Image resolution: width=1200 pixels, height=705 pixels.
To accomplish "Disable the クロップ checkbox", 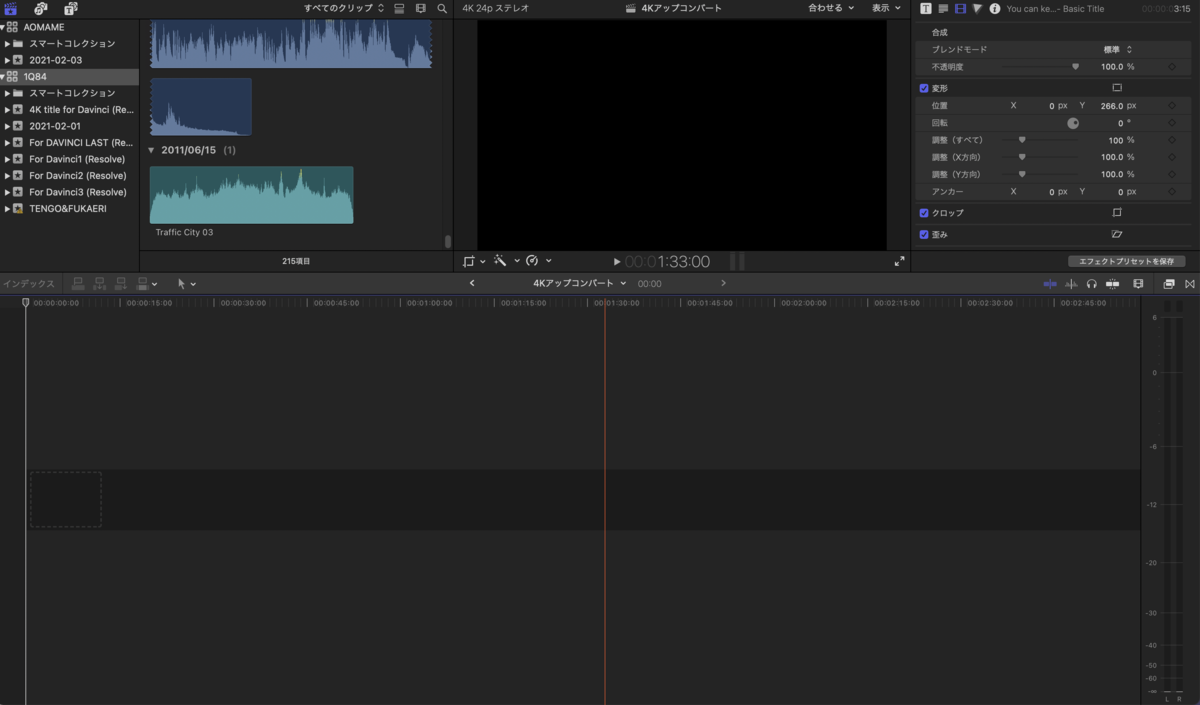I will pyautogui.click(x=924, y=213).
